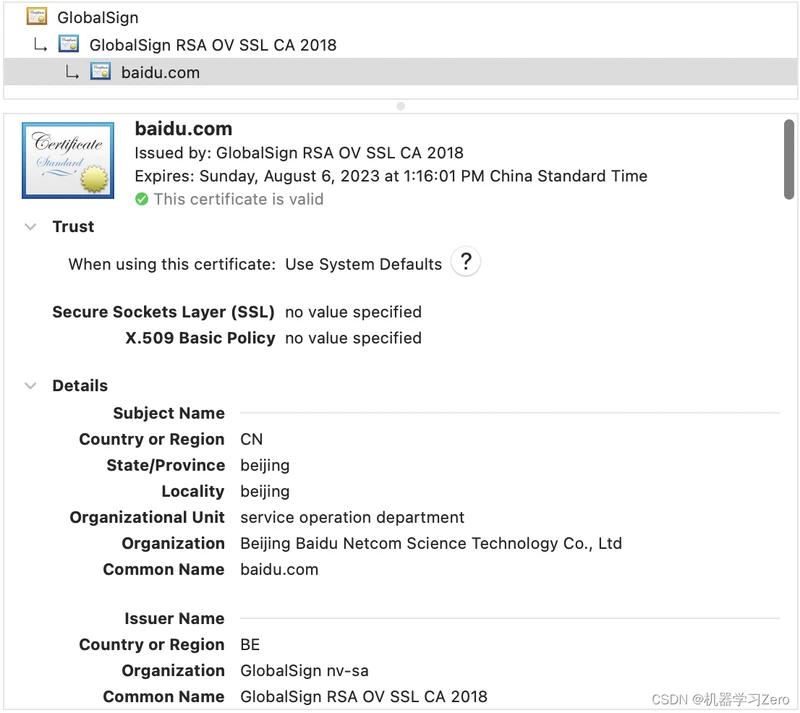Click the GlobalSign root certificate icon
The image size is (800, 713).
pyautogui.click(x=37, y=17)
